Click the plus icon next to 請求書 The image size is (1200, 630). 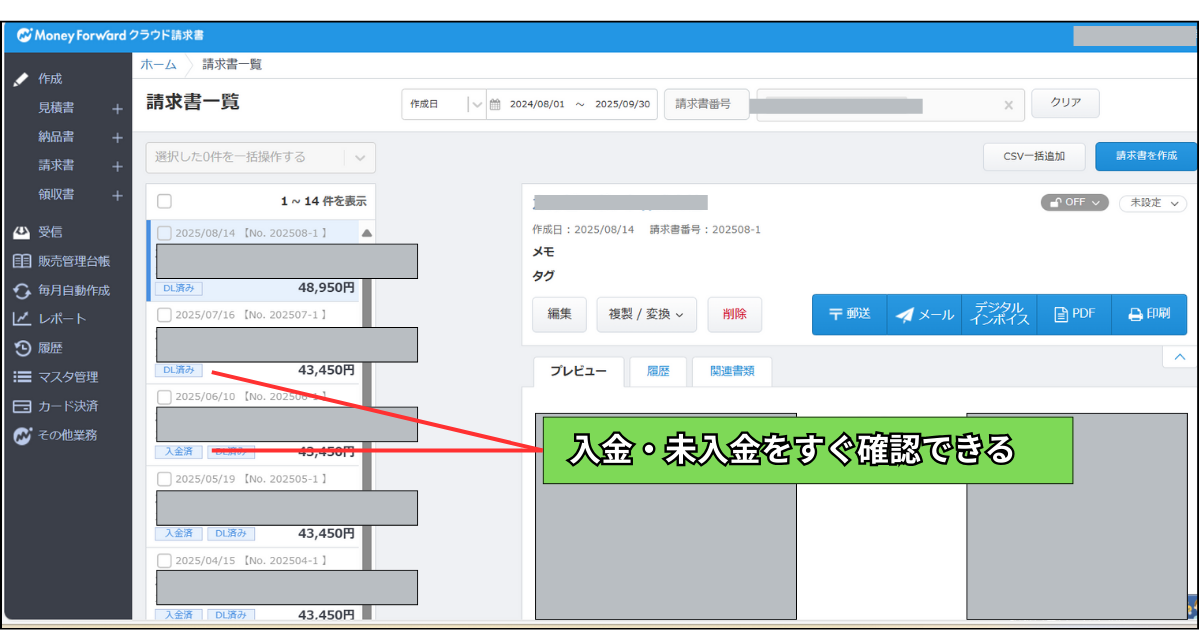click(x=117, y=166)
